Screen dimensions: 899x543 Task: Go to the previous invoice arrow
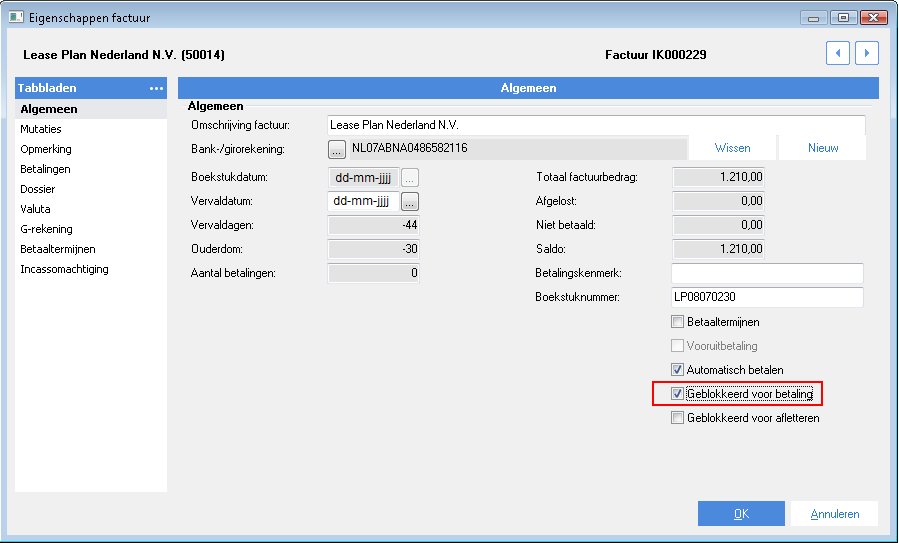pos(838,53)
